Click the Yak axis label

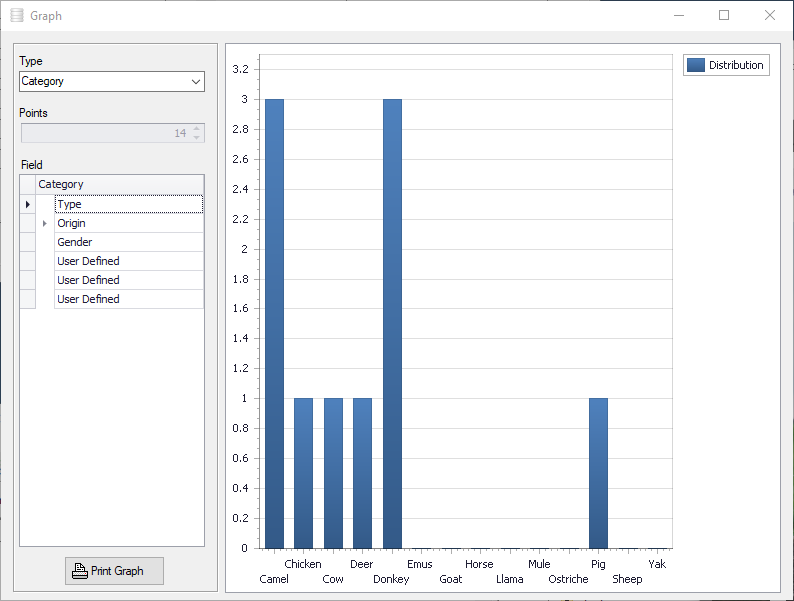(657, 564)
